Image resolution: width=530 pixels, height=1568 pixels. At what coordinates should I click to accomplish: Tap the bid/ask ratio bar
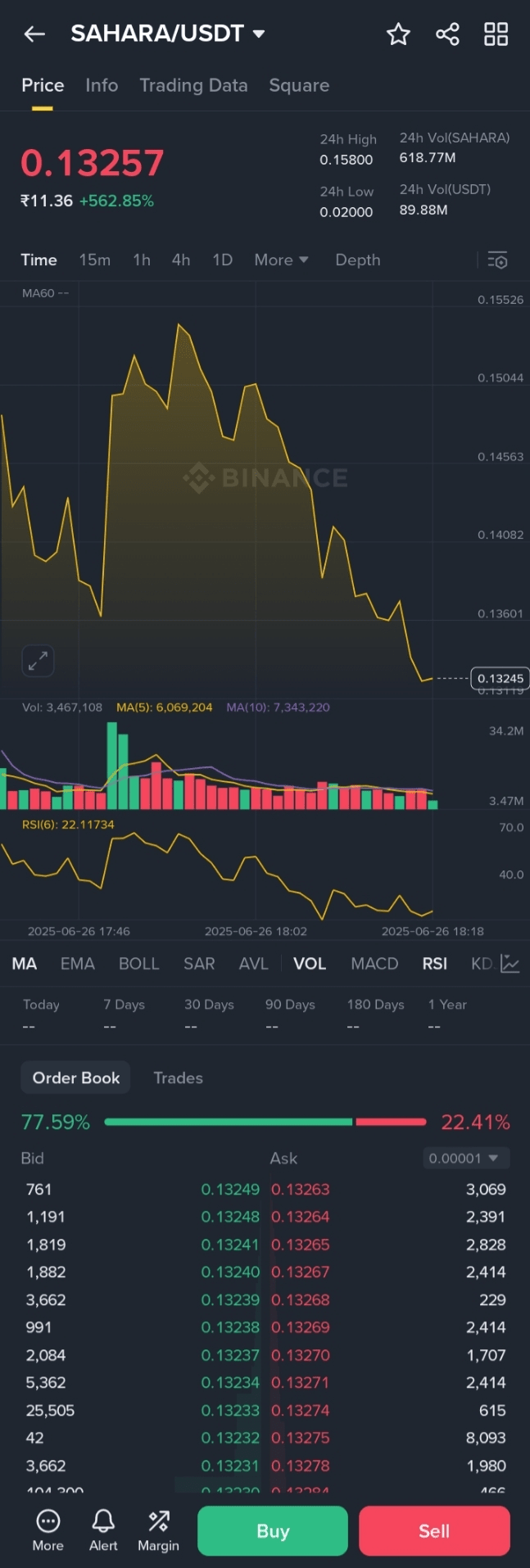(x=265, y=1122)
